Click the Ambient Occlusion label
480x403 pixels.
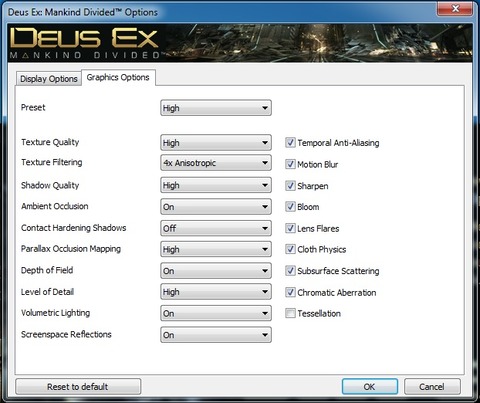(55, 206)
